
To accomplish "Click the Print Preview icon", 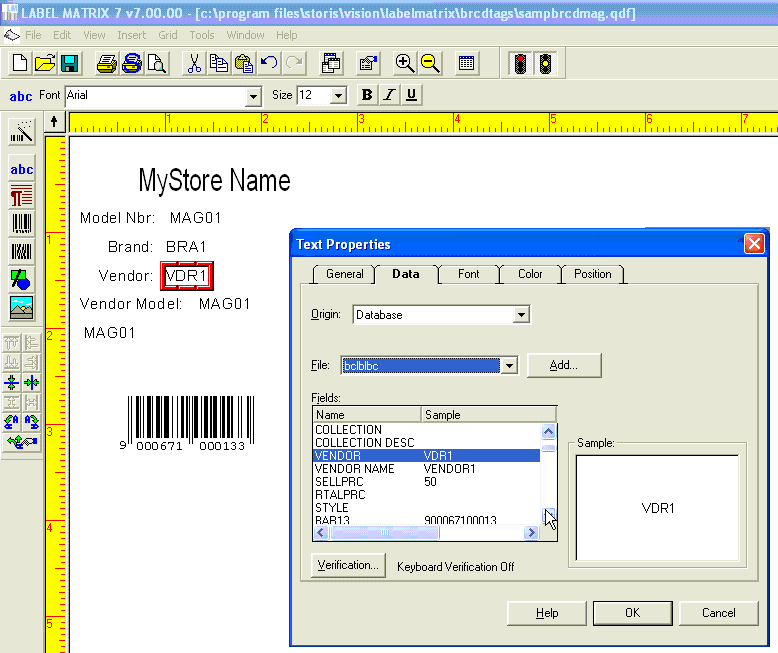I will pyautogui.click(x=157, y=64).
